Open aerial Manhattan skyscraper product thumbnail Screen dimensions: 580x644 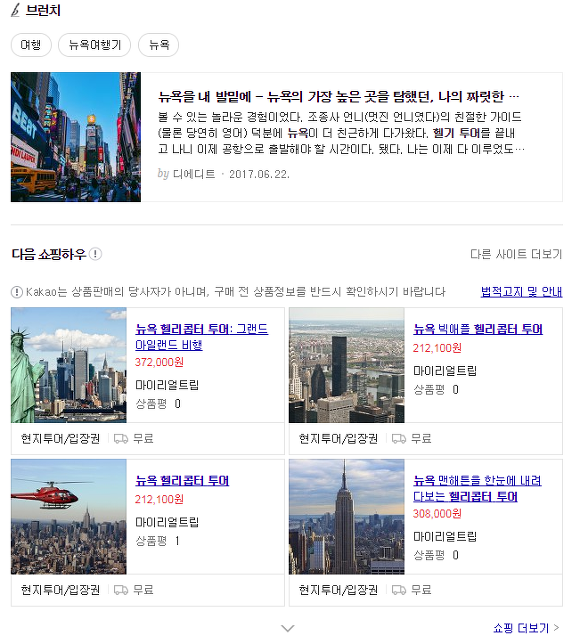tap(347, 365)
